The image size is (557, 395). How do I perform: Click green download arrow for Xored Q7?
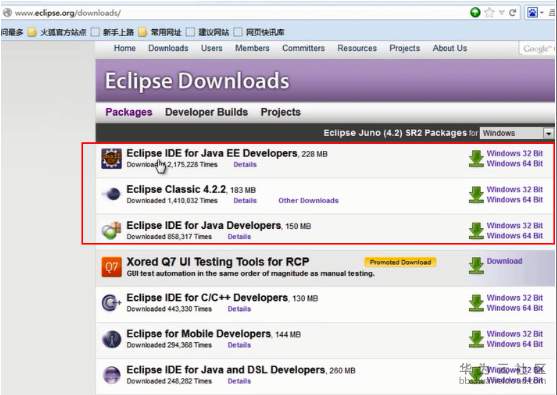(x=476, y=266)
